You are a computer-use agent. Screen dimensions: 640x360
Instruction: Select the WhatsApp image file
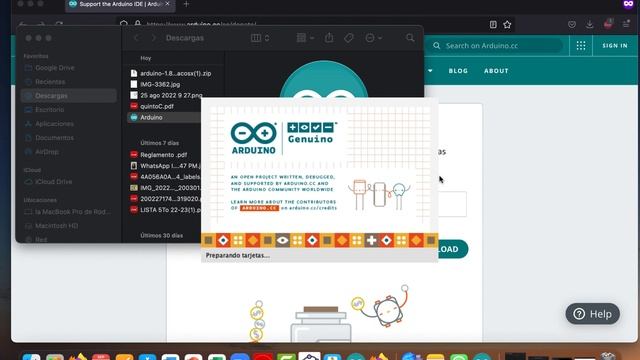(x=164, y=166)
